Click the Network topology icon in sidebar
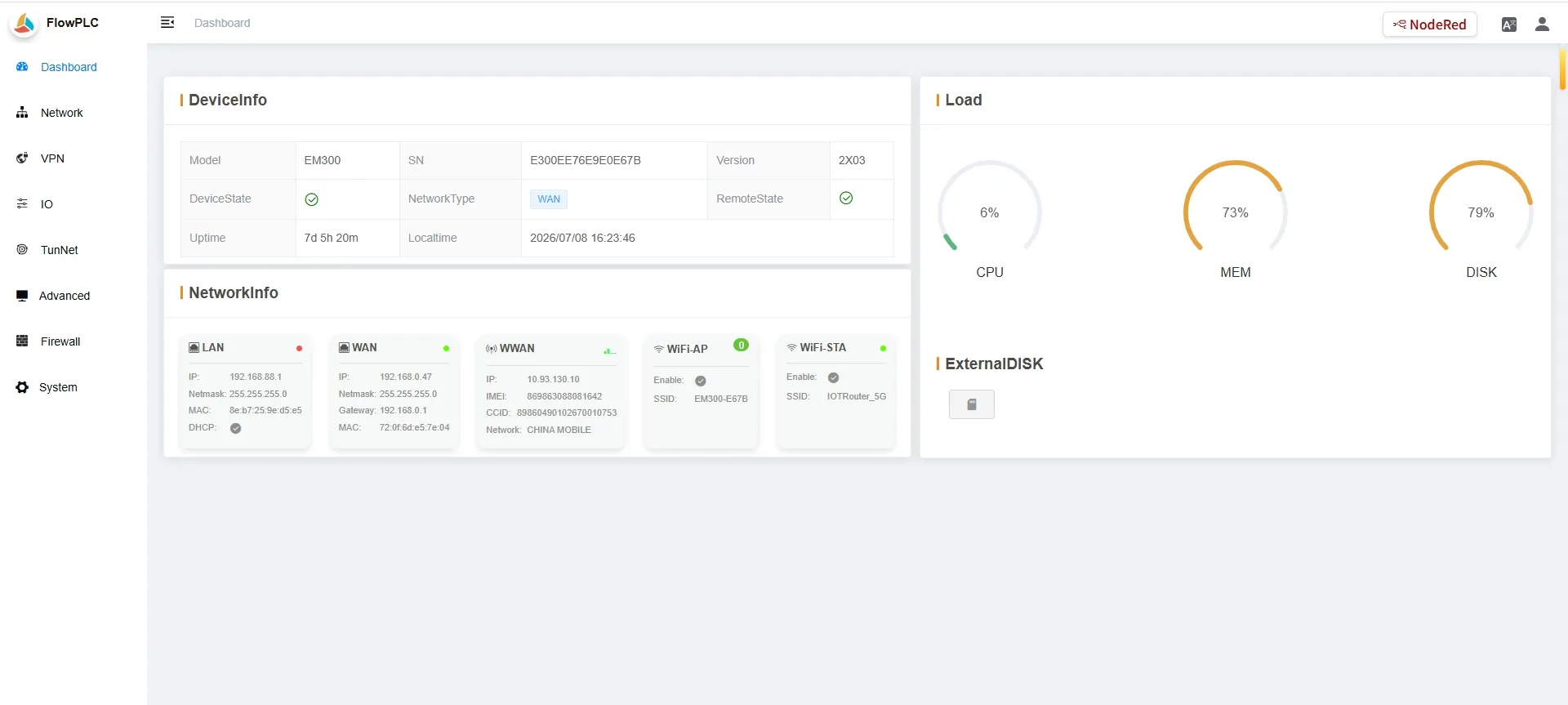 pyautogui.click(x=22, y=113)
